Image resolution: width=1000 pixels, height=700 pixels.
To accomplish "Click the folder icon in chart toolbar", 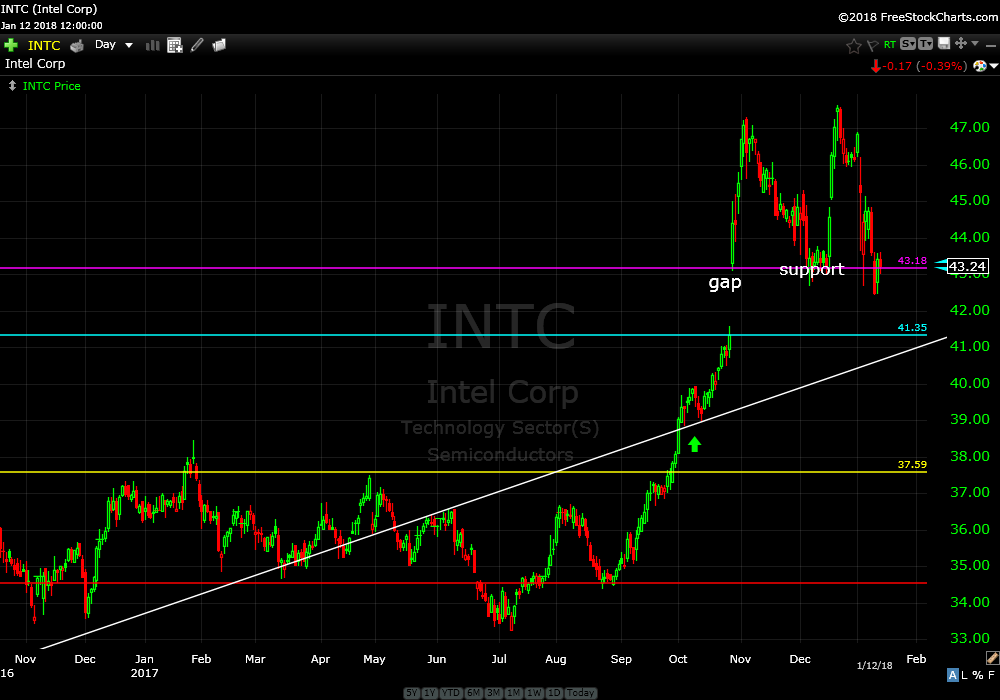I will [x=219, y=45].
